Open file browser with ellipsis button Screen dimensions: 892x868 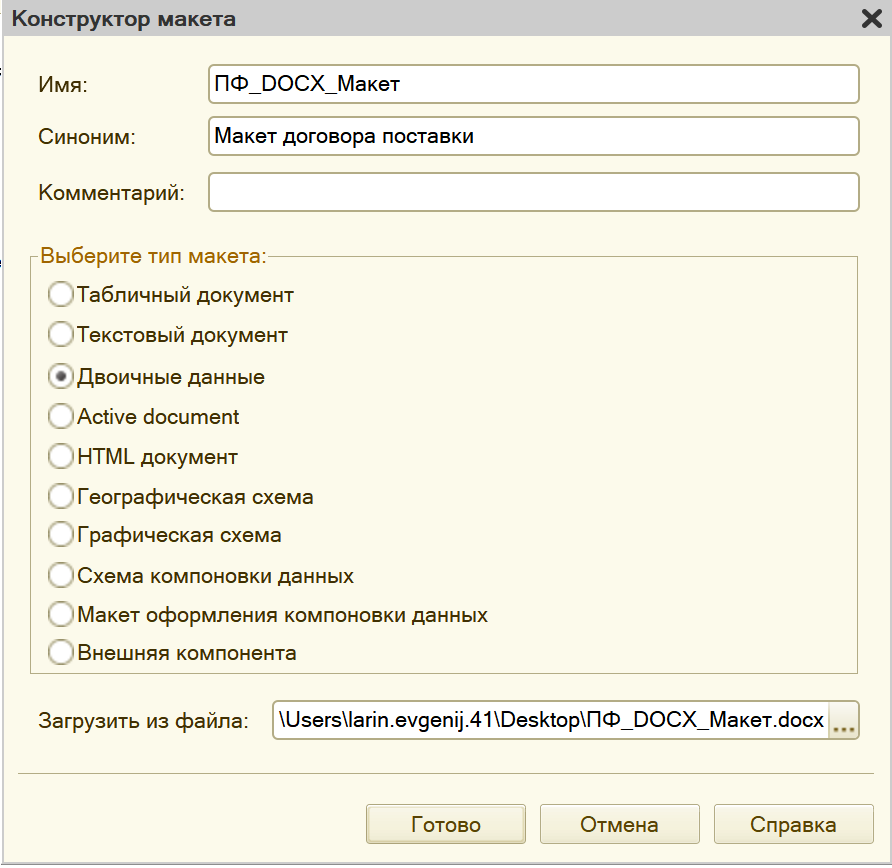844,721
